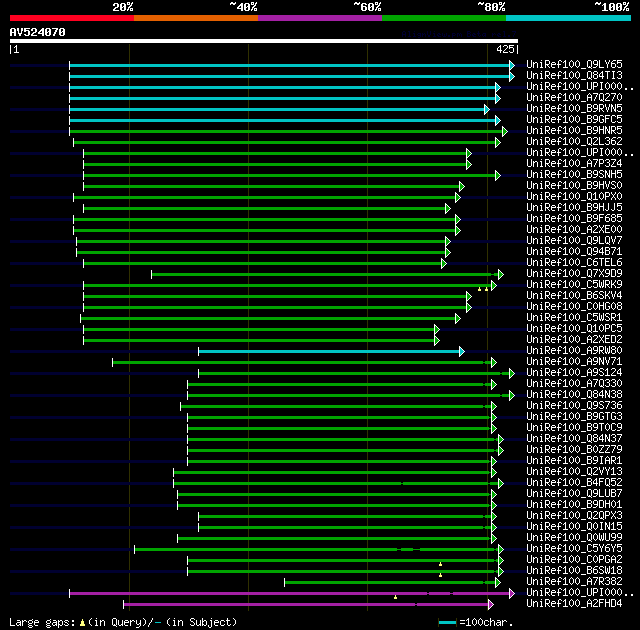Click the UniRef100_A2XED2 label
Image resolution: width=640 pixels, height=630 pixels.
(x=574, y=340)
